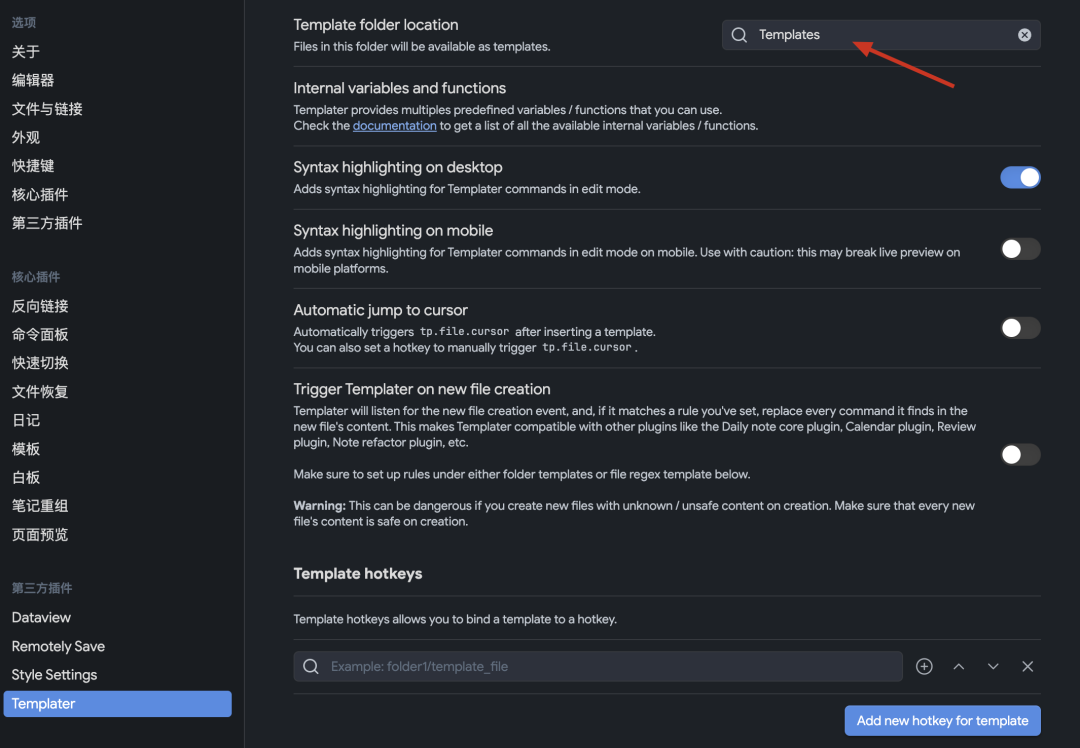1080x748 pixels.
Task: Move template hotkey up with chevron
Action: point(959,667)
